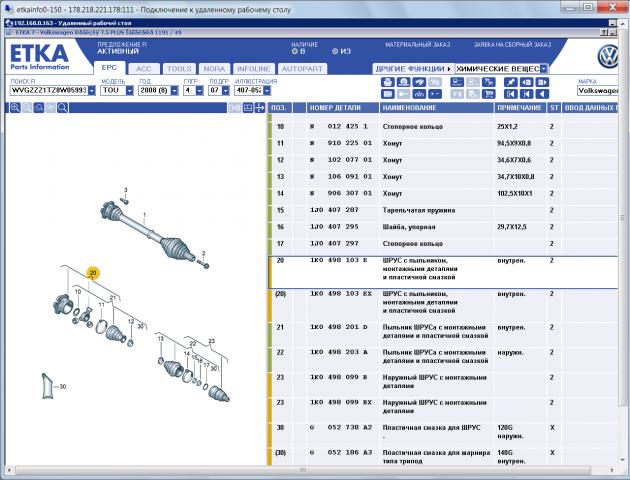Click the chart graph icon in toolbar
Image resolution: width=630 pixels, height=480 pixels.
(419, 94)
